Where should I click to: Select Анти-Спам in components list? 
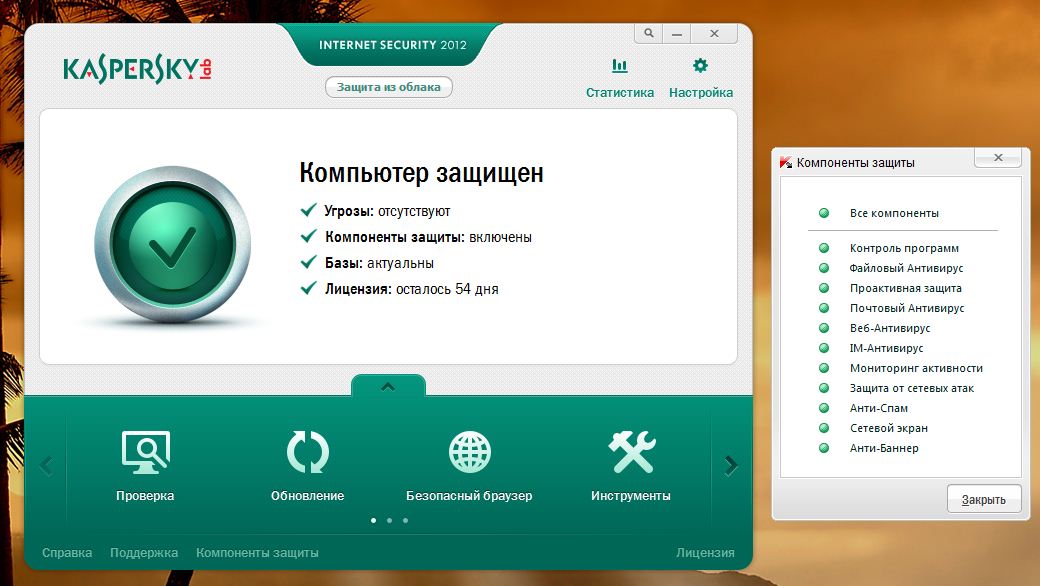pos(879,408)
